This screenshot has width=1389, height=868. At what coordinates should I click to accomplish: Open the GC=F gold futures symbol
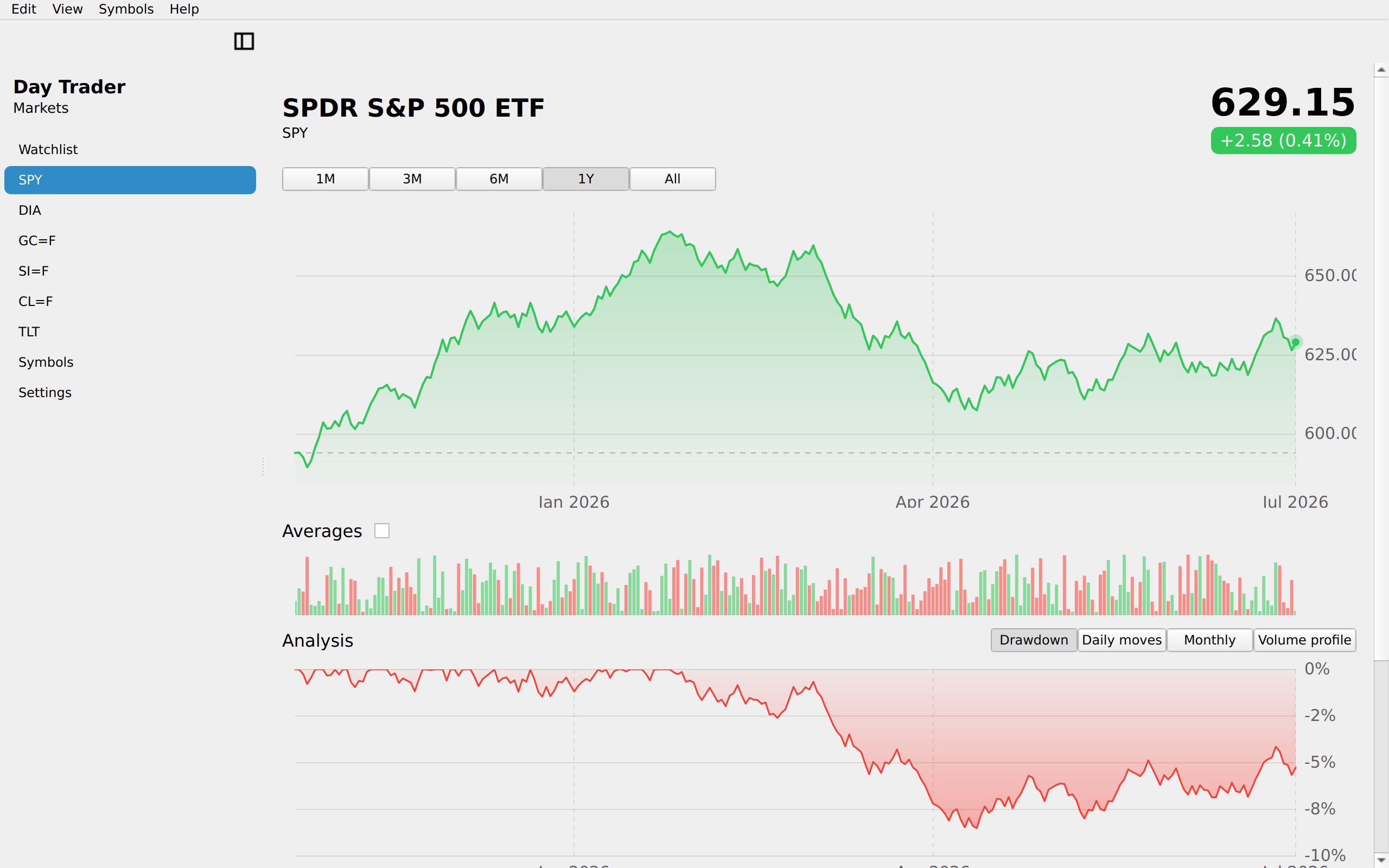pos(130,241)
